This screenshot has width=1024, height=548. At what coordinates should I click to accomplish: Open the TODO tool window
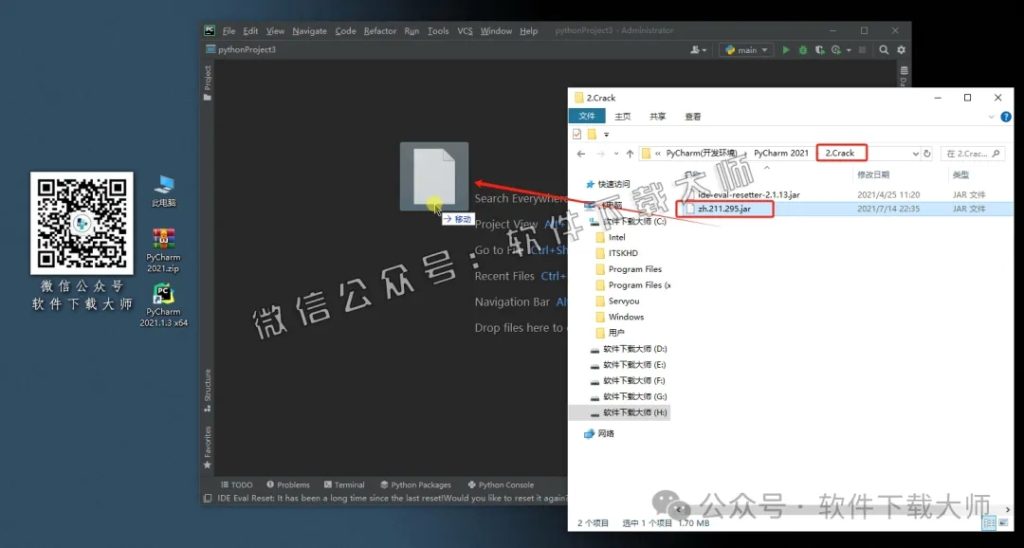pyautogui.click(x=236, y=485)
